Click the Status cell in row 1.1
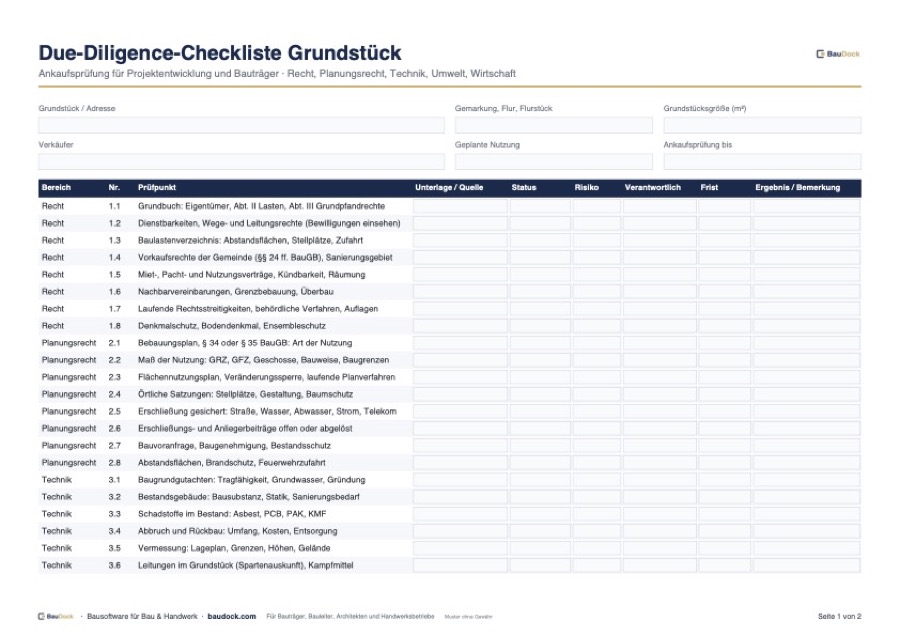Image resolution: width=900 pixels, height=636 pixels. [x=540, y=206]
